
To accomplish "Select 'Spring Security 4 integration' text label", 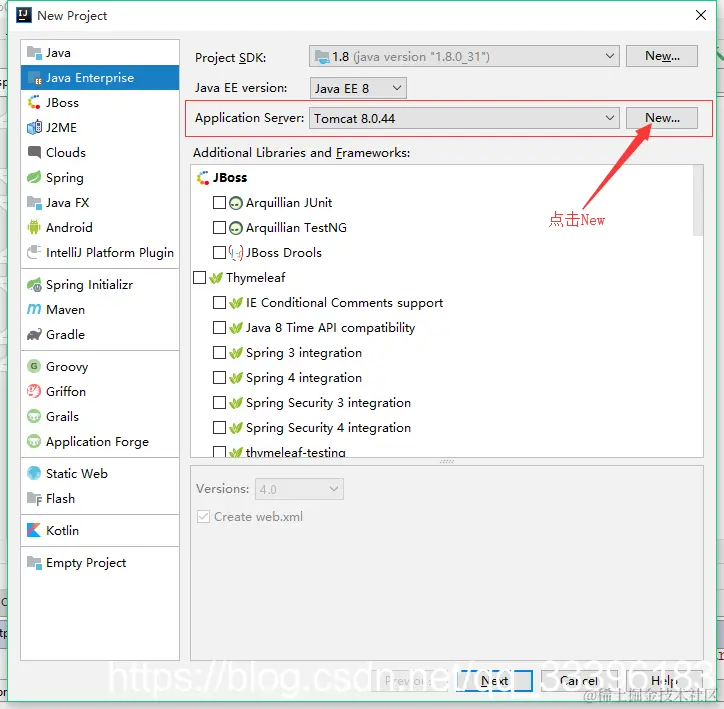I will pos(328,428).
